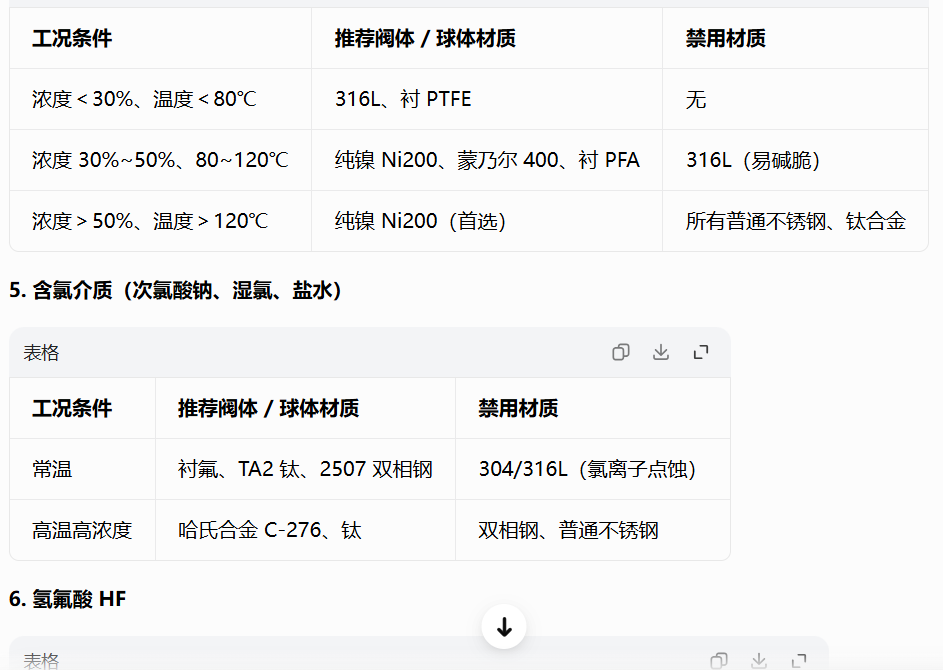
Task: Click cell 316L、衬 PTFE
Action: [x=487, y=99]
